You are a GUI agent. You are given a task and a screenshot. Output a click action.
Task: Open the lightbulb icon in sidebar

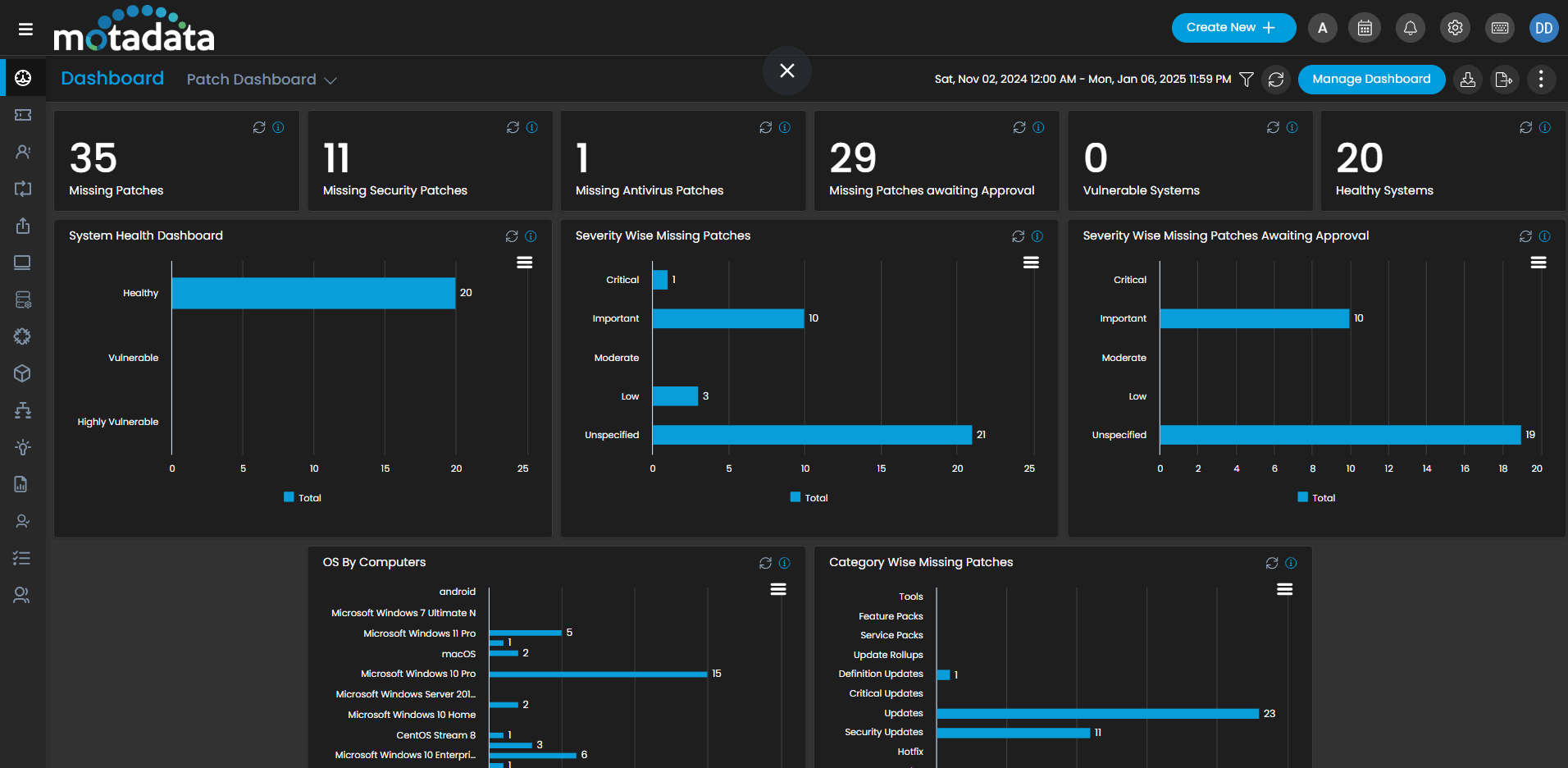pyautogui.click(x=23, y=447)
